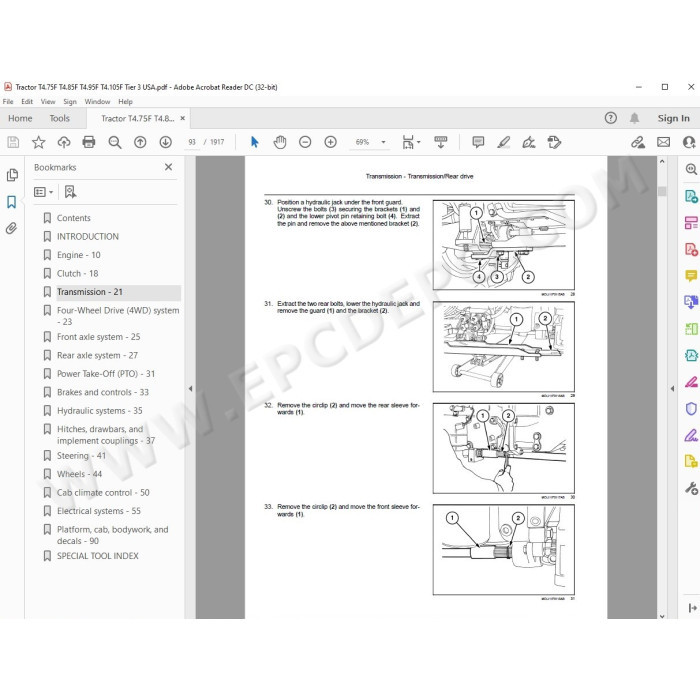Open the Attachments paperclip panel

(12, 228)
